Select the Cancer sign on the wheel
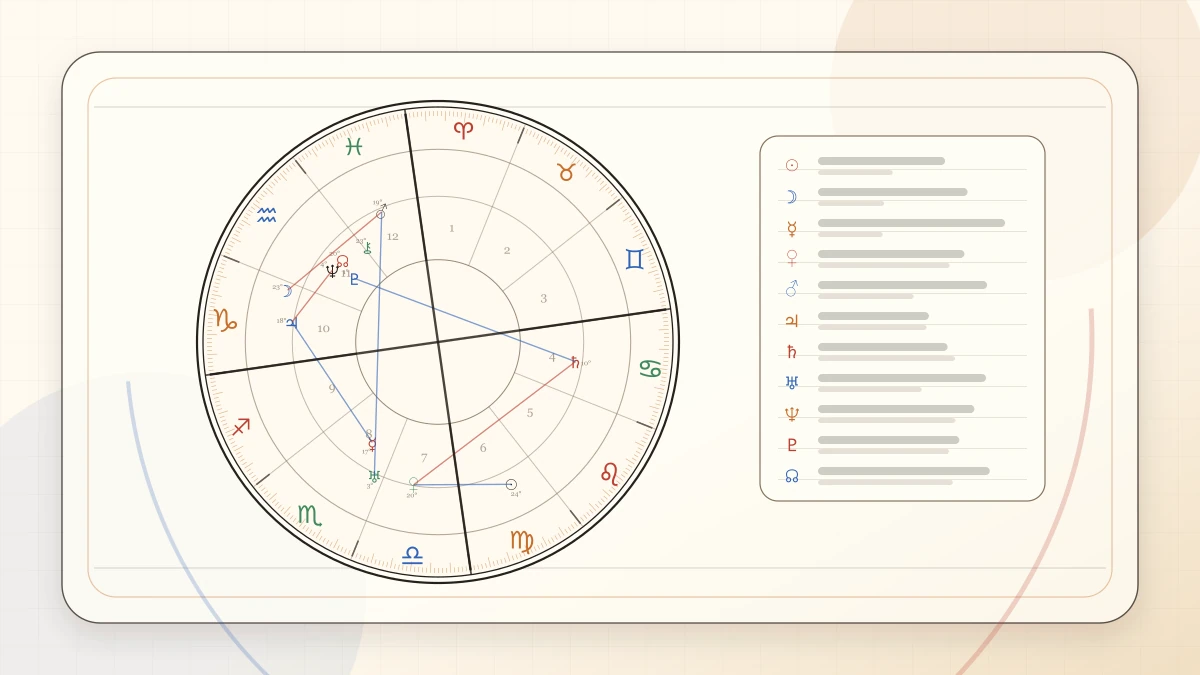Image resolution: width=1200 pixels, height=675 pixels. (651, 369)
